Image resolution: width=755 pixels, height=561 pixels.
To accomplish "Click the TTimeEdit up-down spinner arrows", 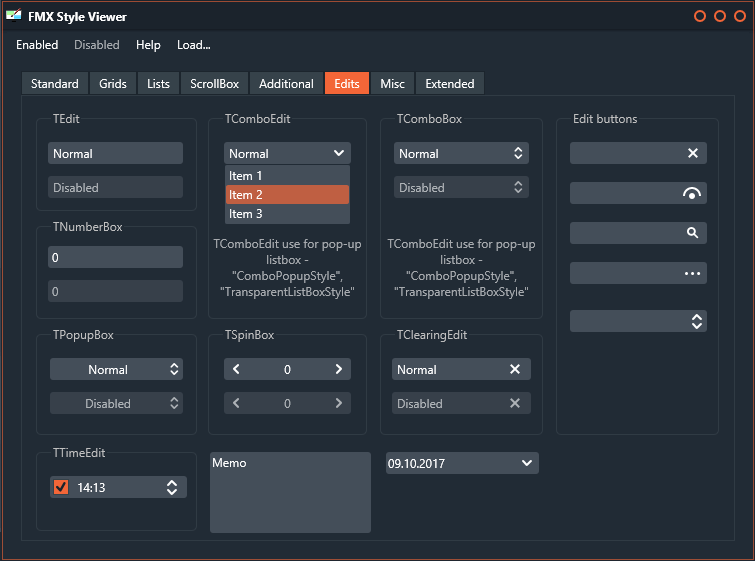I will [172, 487].
